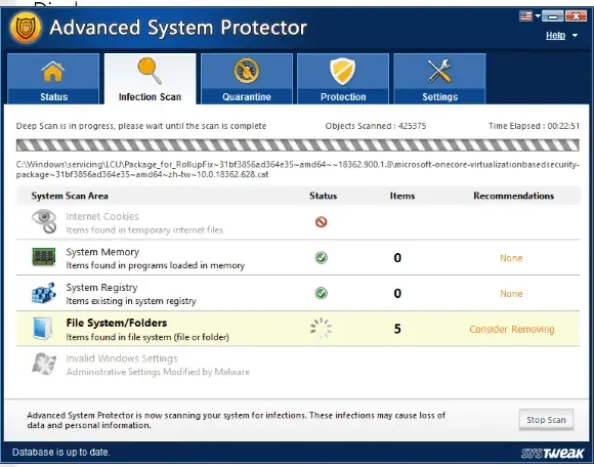Click the Advanced System Protector shield logo
Viewport: 594px width, 467px height.
(25, 28)
